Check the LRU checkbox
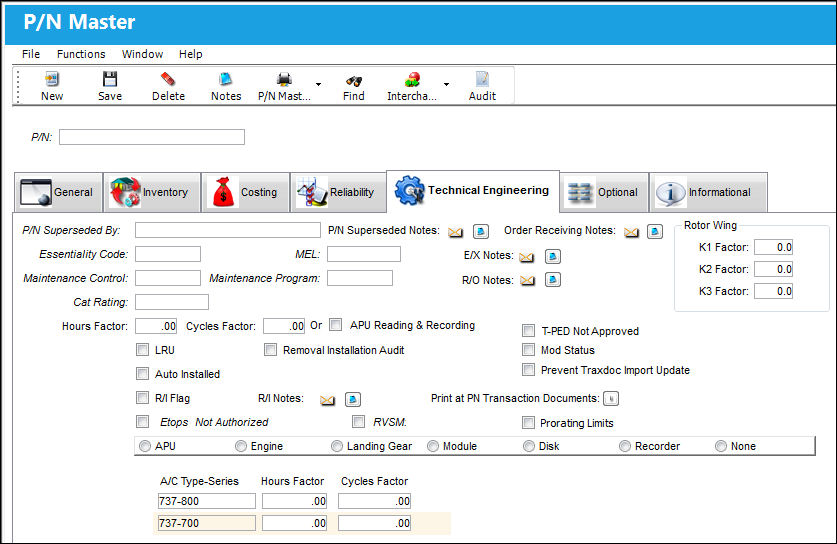This screenshot has width=837, height=544. point(143,350)
